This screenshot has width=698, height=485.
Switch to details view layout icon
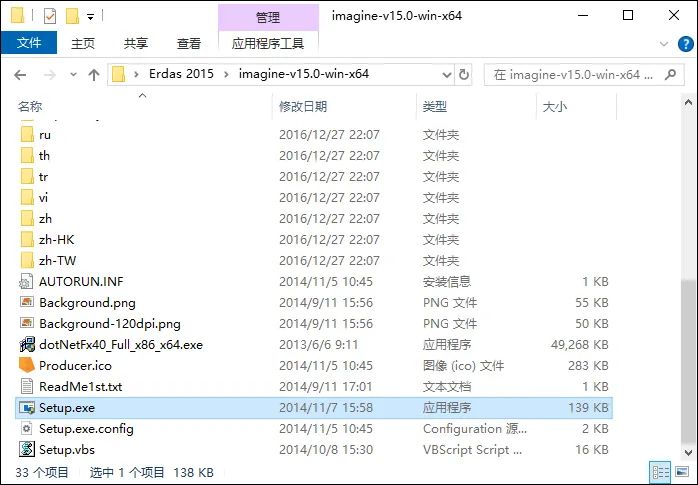661,472
